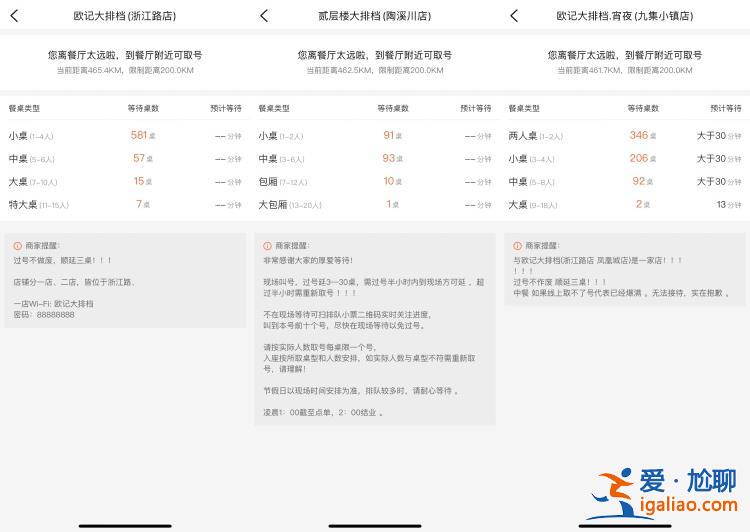Tap 预计等待 column header in 九集小镇店 panel
This screenshot has height=532, width=750.
726,108
